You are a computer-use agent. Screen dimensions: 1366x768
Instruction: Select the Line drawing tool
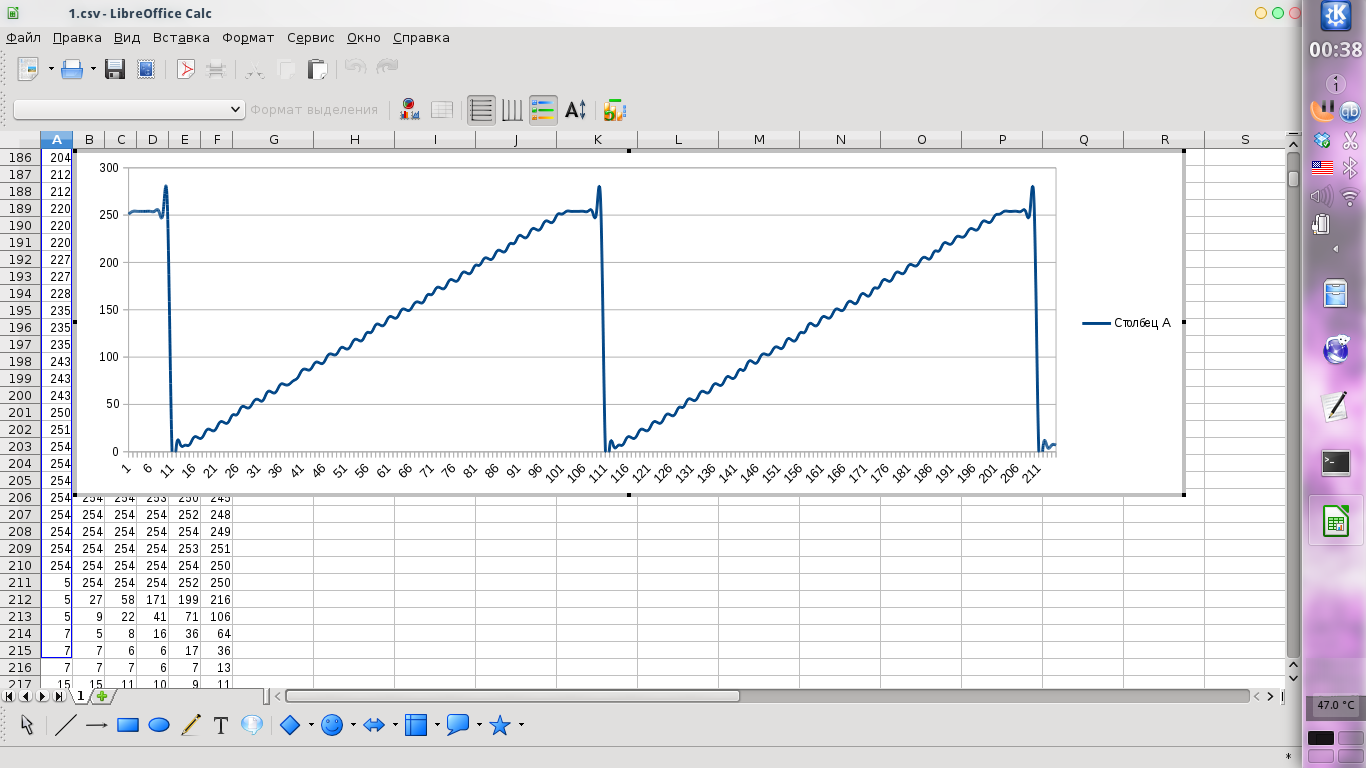(x=65, y=725)
